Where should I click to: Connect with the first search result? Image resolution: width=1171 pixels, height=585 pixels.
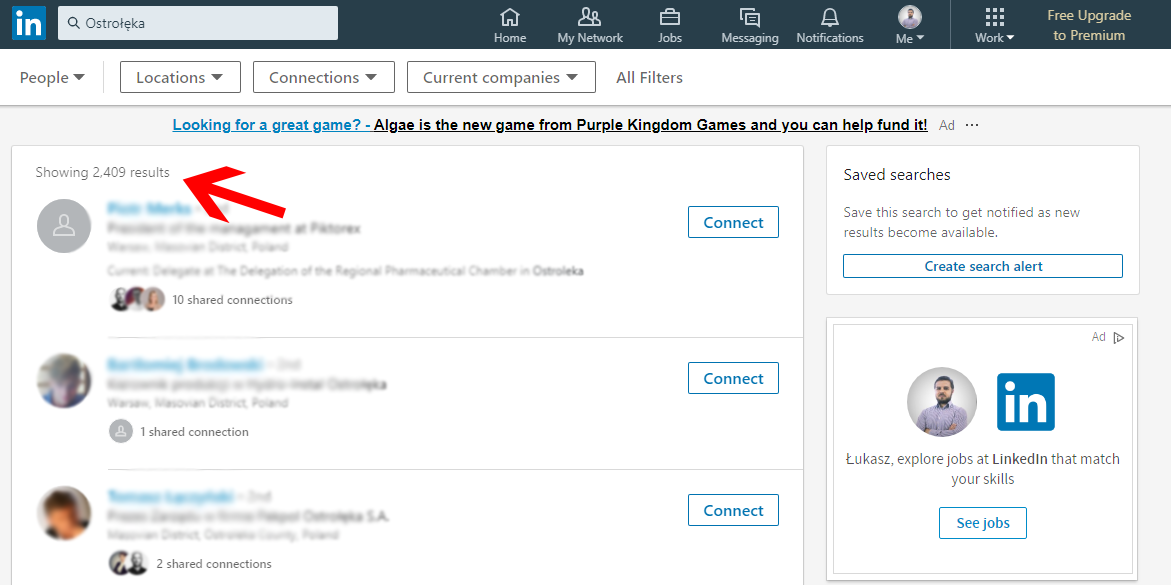[733, 223]
